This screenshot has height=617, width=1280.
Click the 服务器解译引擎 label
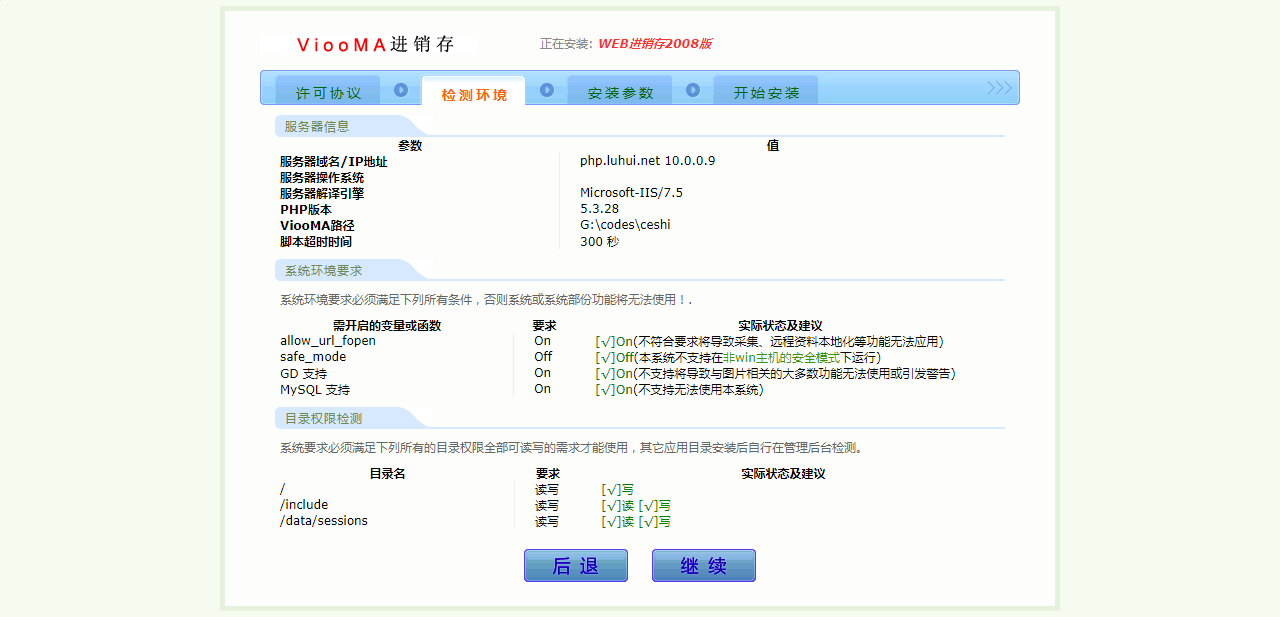click(322, 194)
